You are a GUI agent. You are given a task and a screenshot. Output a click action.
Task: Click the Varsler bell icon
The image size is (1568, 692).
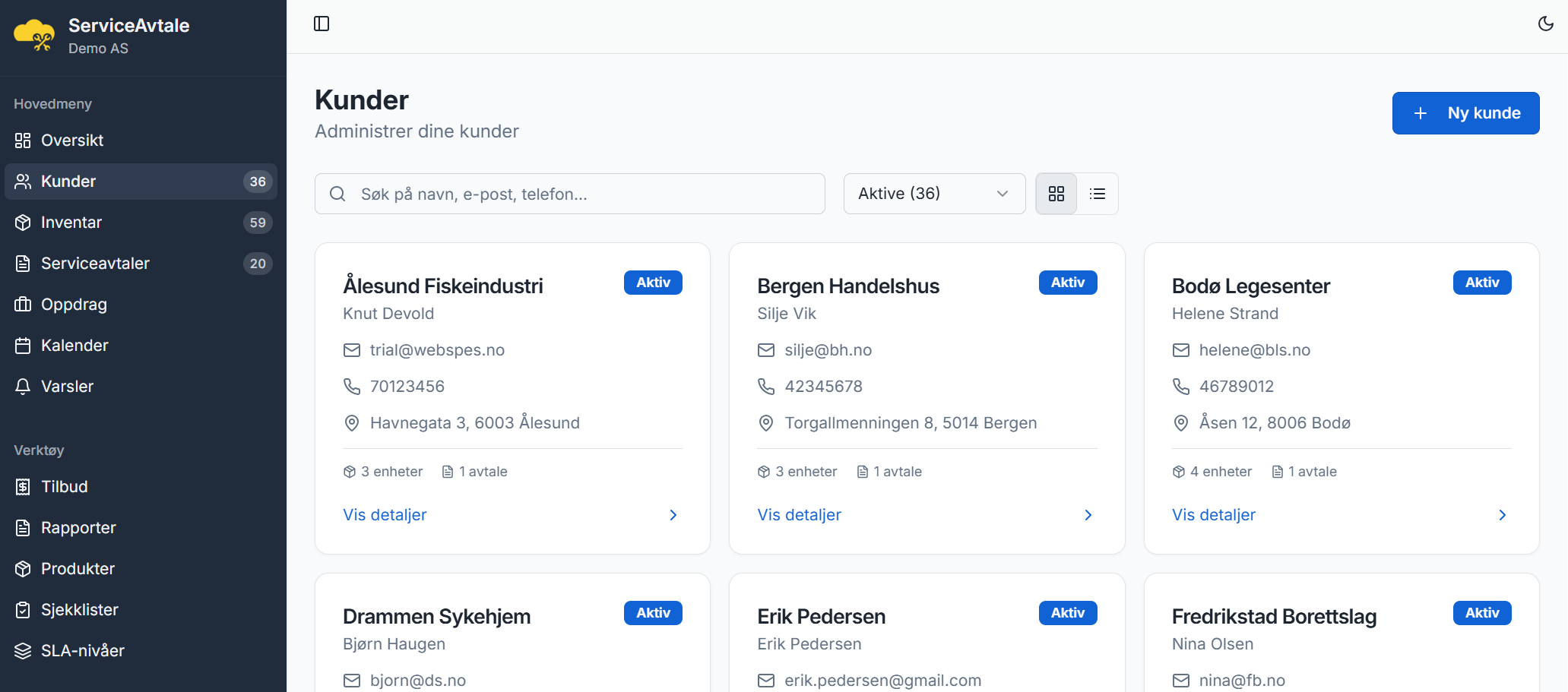tap(23, 387)
